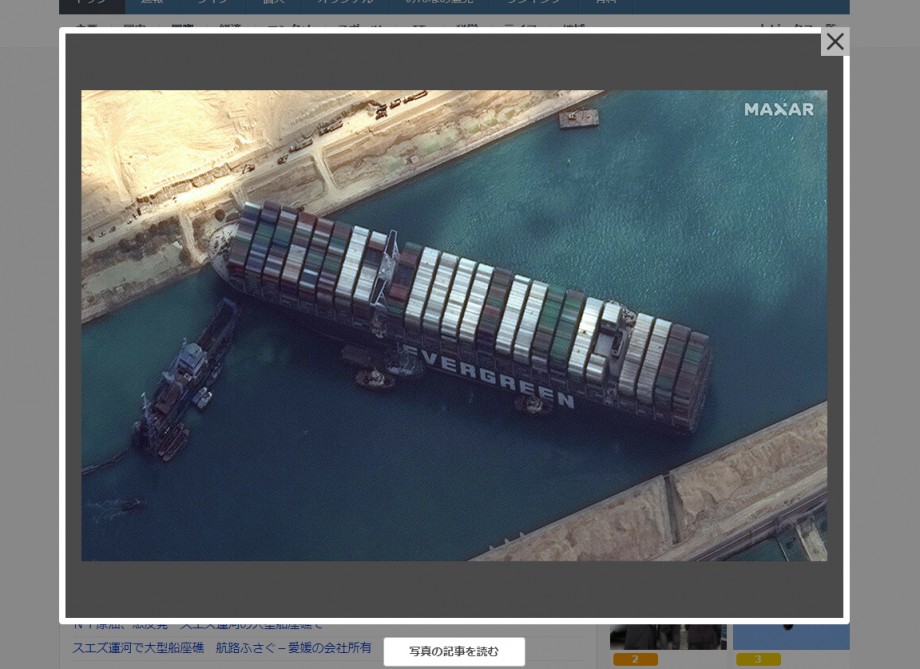Click the Evergreen ship satellite photo

click(454, 325)
